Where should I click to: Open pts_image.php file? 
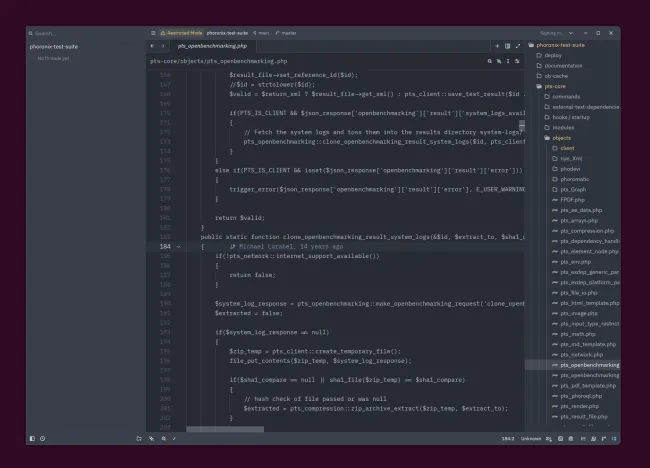pos(575,313)
